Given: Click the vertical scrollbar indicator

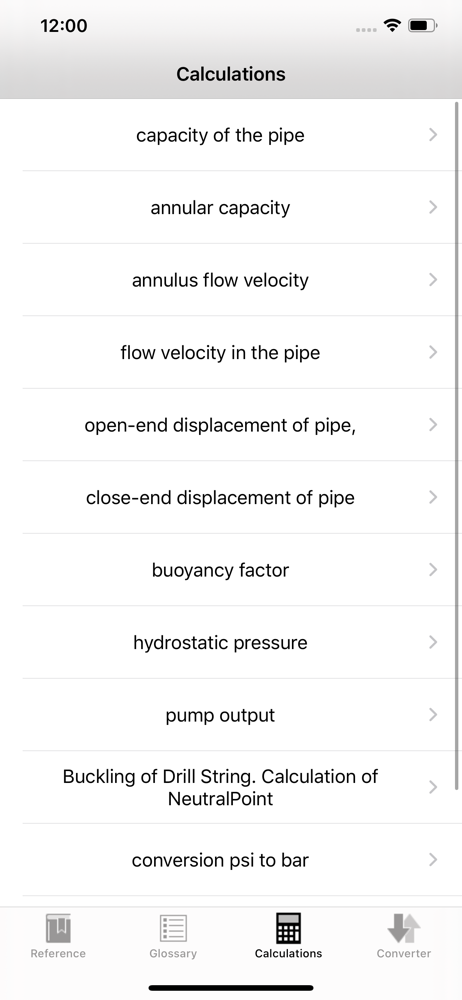Looking at the screenshot, I should 457,446.
